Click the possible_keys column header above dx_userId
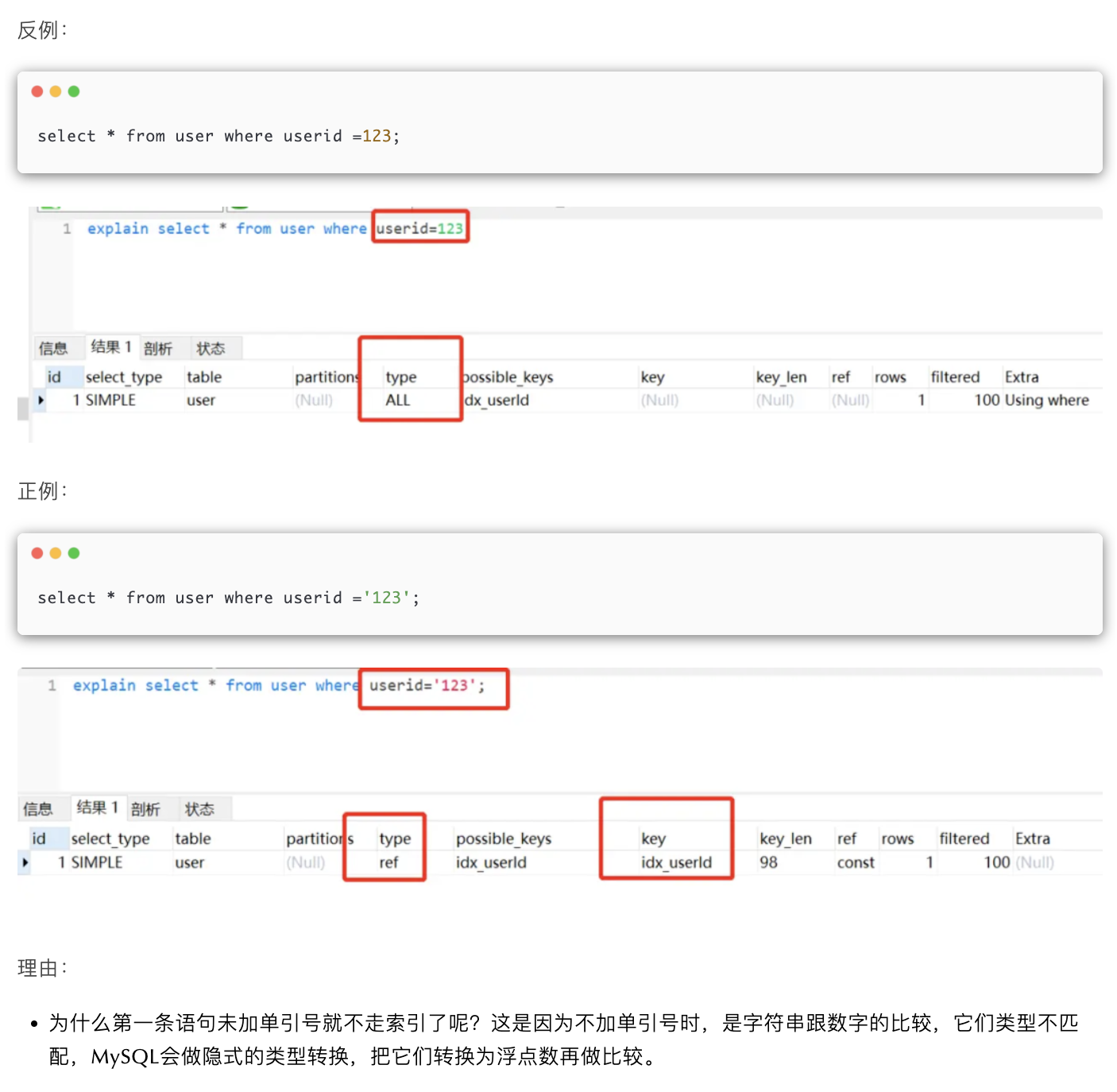The height and width of the screenshot is (1092, 1117). point(508,378)
